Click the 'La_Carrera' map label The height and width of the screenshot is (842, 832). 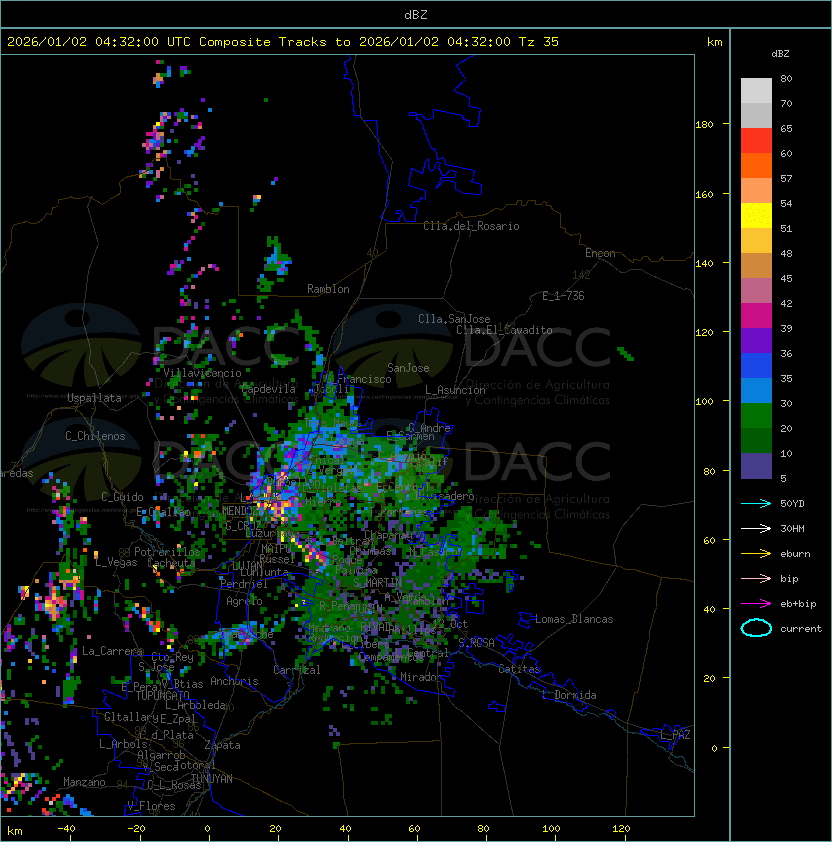(112, 651)
